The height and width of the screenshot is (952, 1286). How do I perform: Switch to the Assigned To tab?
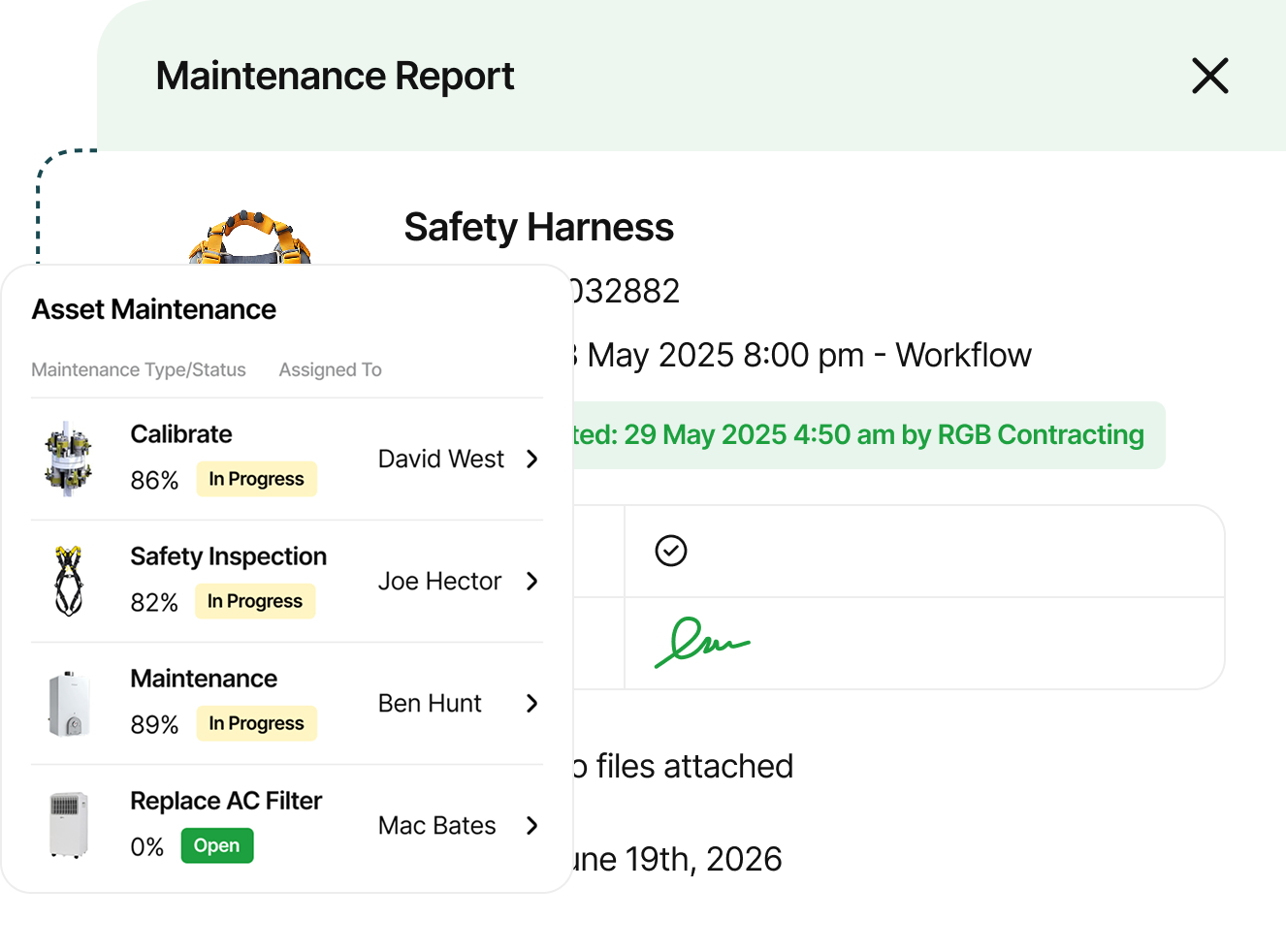(330, 369)
